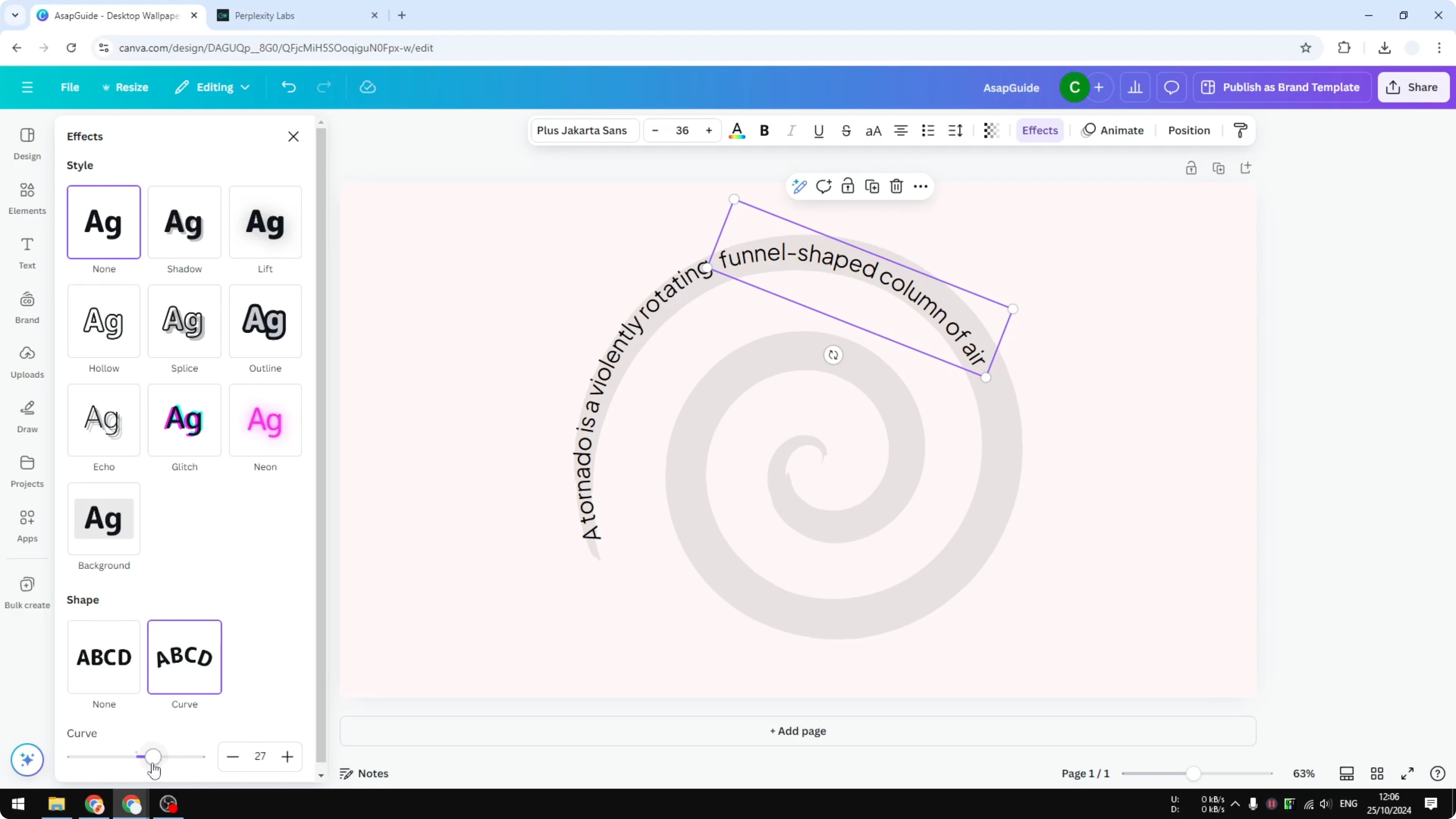This screenshot has height=819, width=1456.
Task: Open the Editing mode dropdown
Action: click(212, 87)
